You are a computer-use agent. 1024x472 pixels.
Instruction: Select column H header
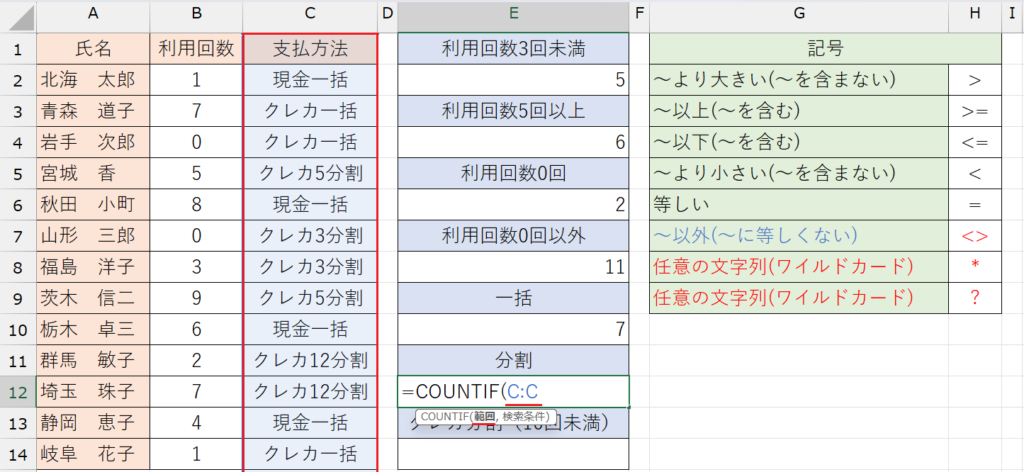coord(975,16)
